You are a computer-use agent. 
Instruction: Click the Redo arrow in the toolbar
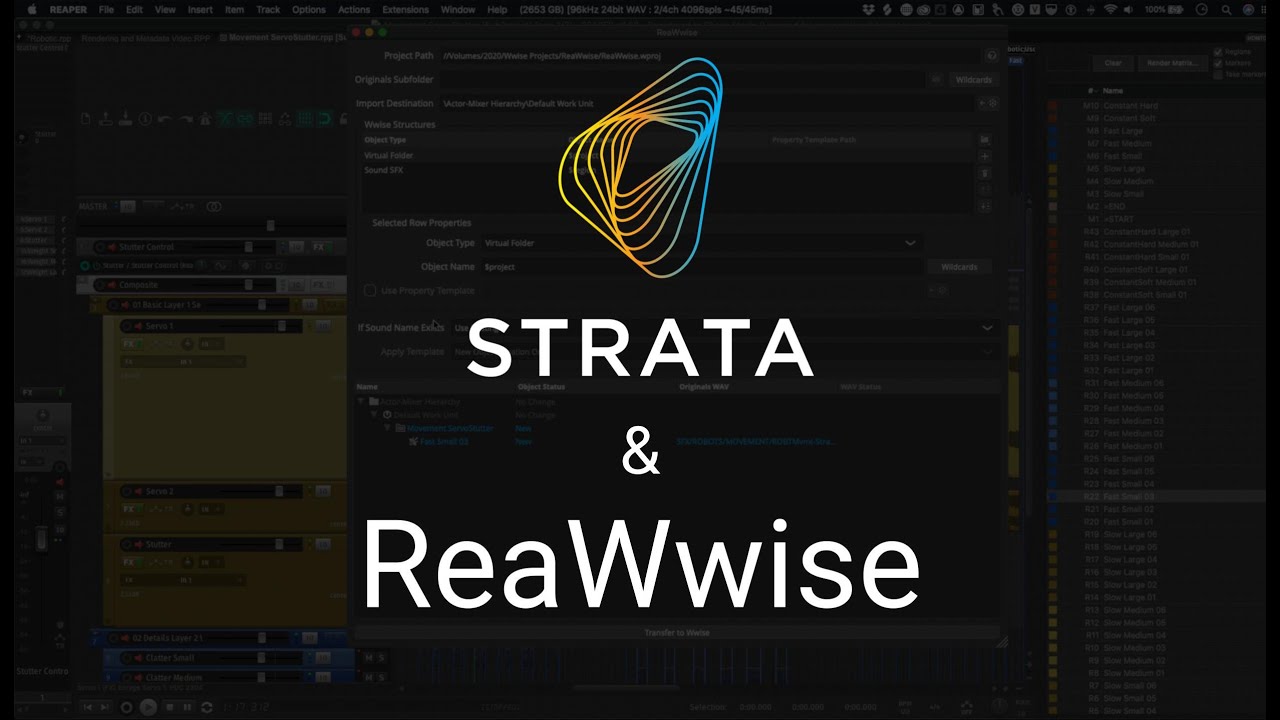[185, 119]
